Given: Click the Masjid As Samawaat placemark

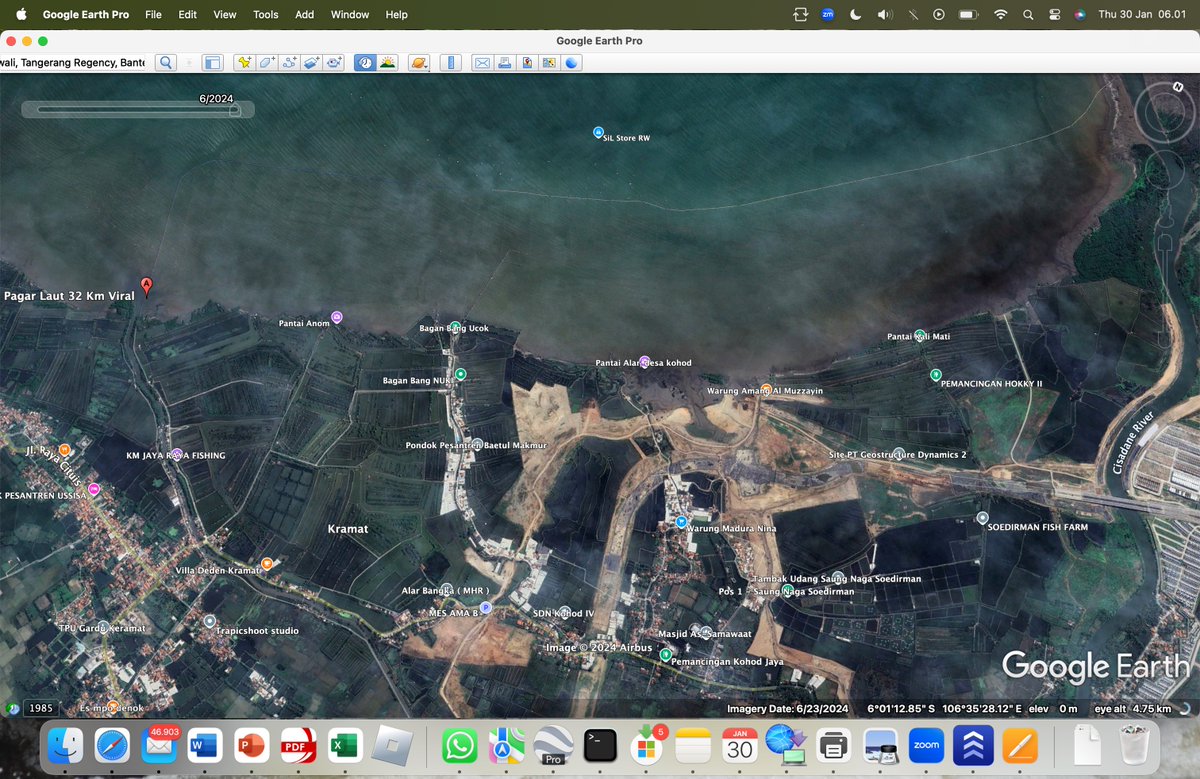Looking at the screenshot, I should pos(706,633).
